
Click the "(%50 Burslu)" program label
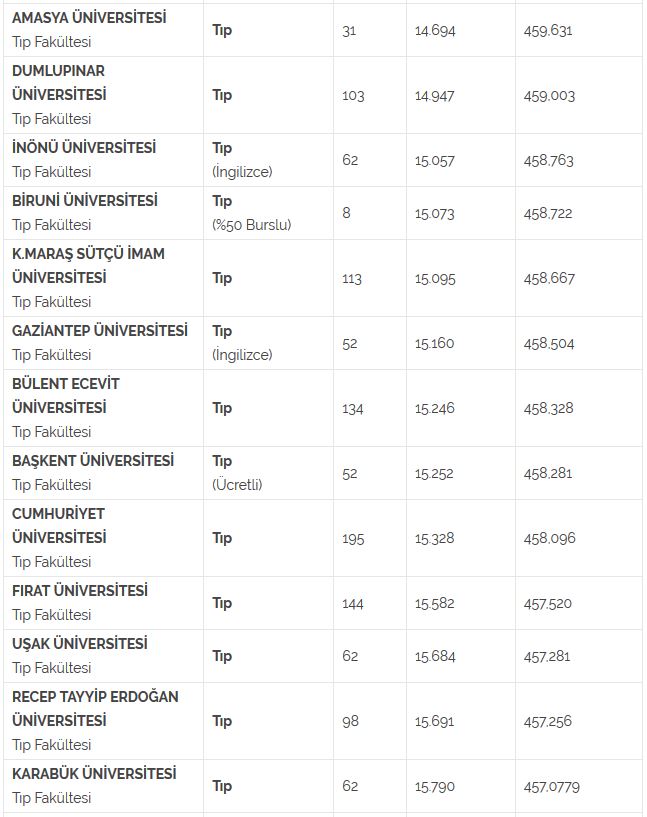pyautogui.click(x=251, y=224)
